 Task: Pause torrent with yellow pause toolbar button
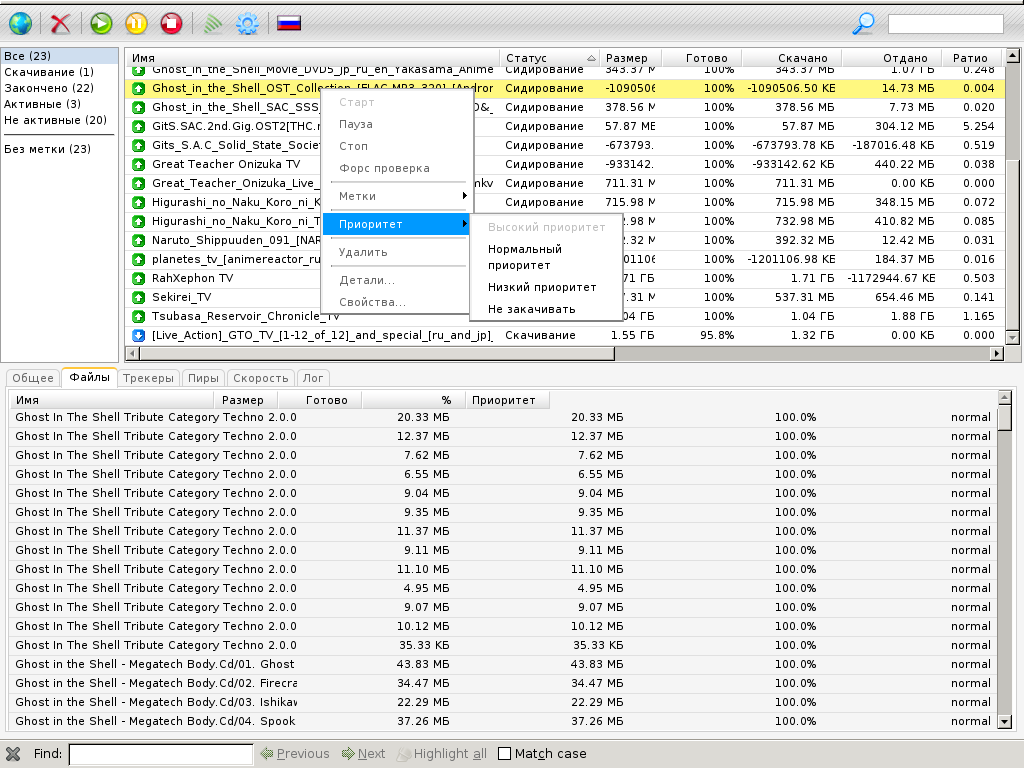pos(136,24)
